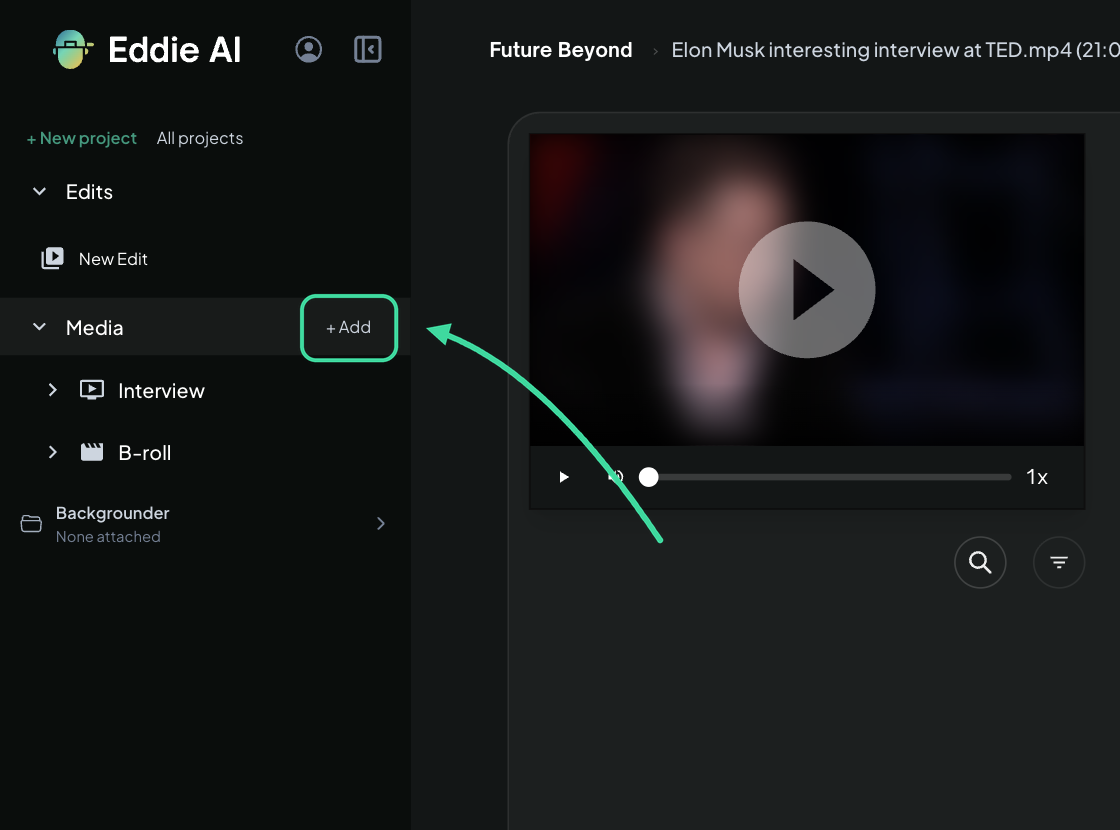Seek along the video progress track
Viewport: 1120px width, 830px height.
click(x=830, y=477)
